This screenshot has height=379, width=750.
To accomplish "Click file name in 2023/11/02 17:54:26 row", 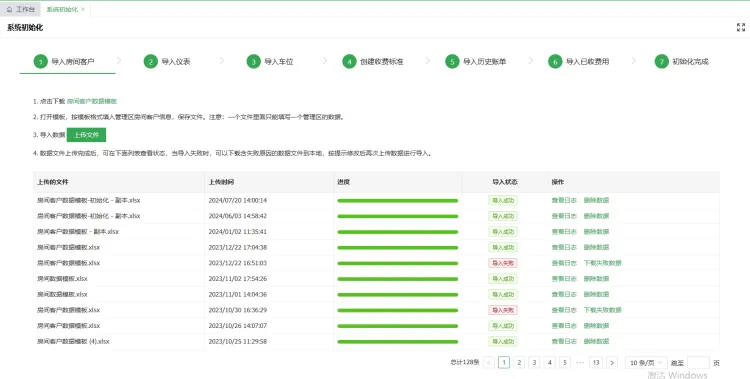I will tap(62, 279).
